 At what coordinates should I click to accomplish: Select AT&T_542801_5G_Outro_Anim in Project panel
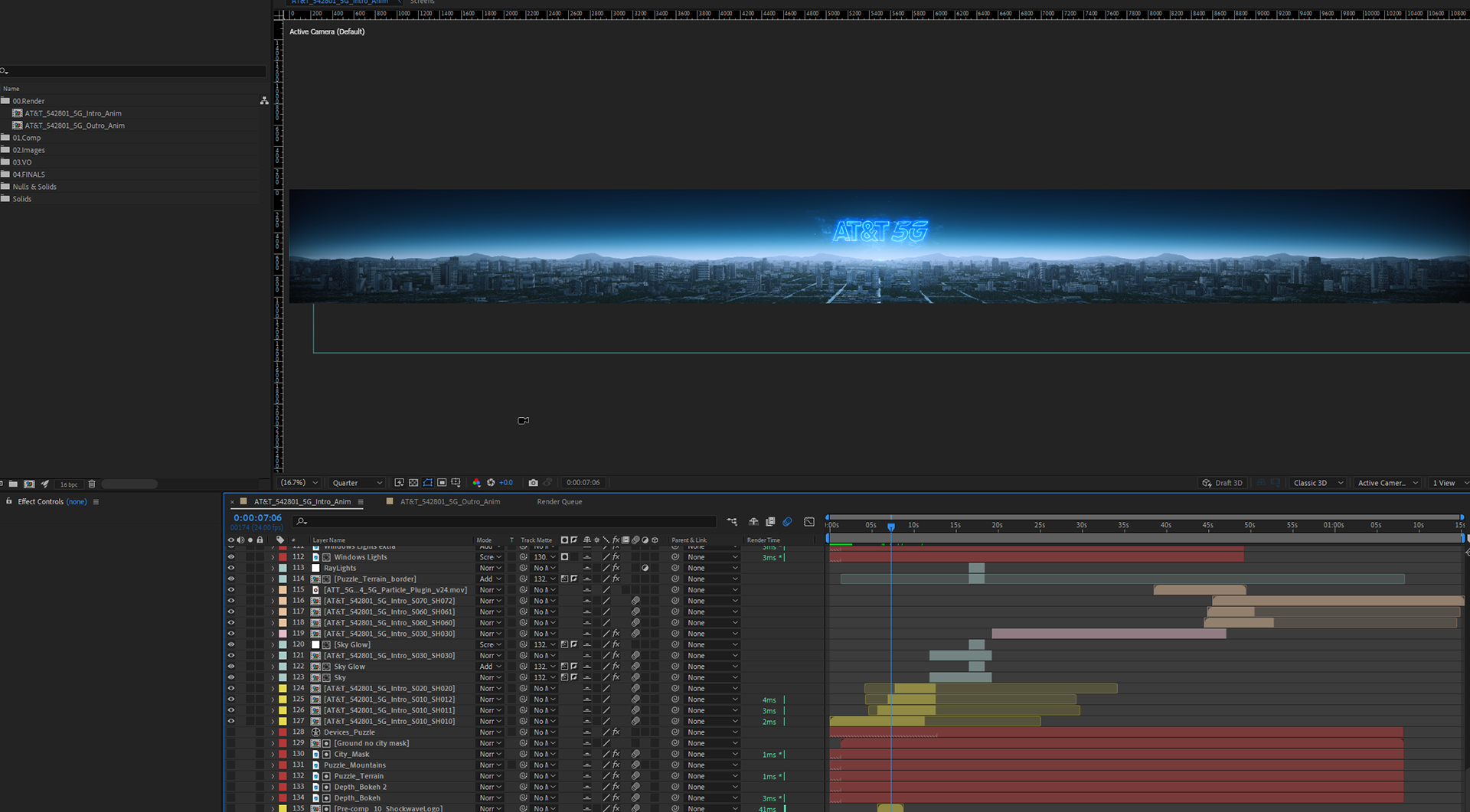click(x=74, y=126)
